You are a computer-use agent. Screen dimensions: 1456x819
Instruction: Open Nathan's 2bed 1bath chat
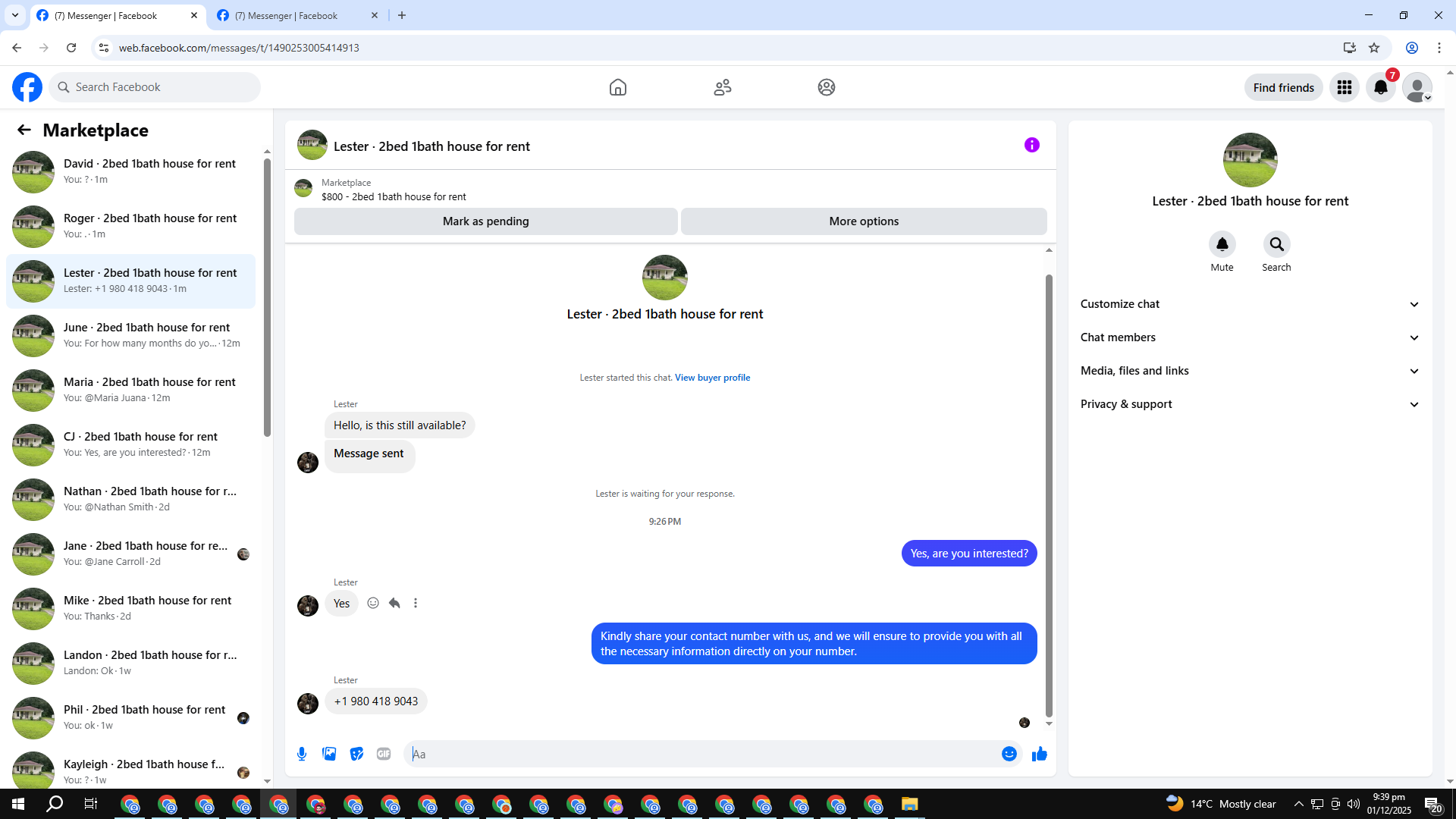click(x=130, y=499)
